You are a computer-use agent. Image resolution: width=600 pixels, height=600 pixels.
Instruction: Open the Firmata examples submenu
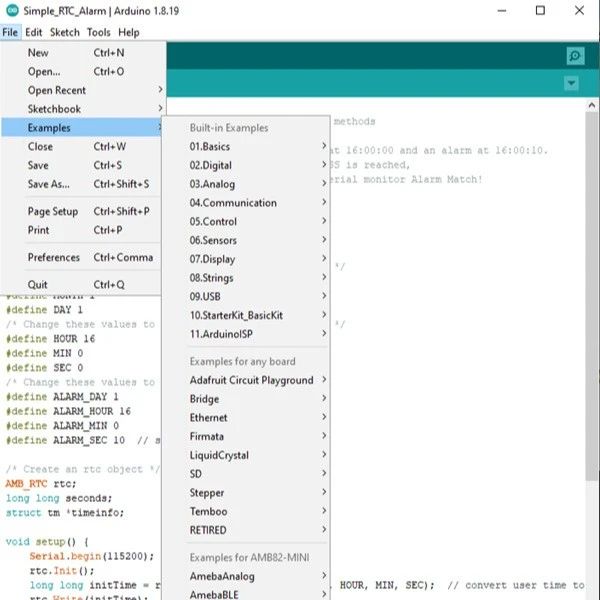pyautogui.click(x=246, y=436)
